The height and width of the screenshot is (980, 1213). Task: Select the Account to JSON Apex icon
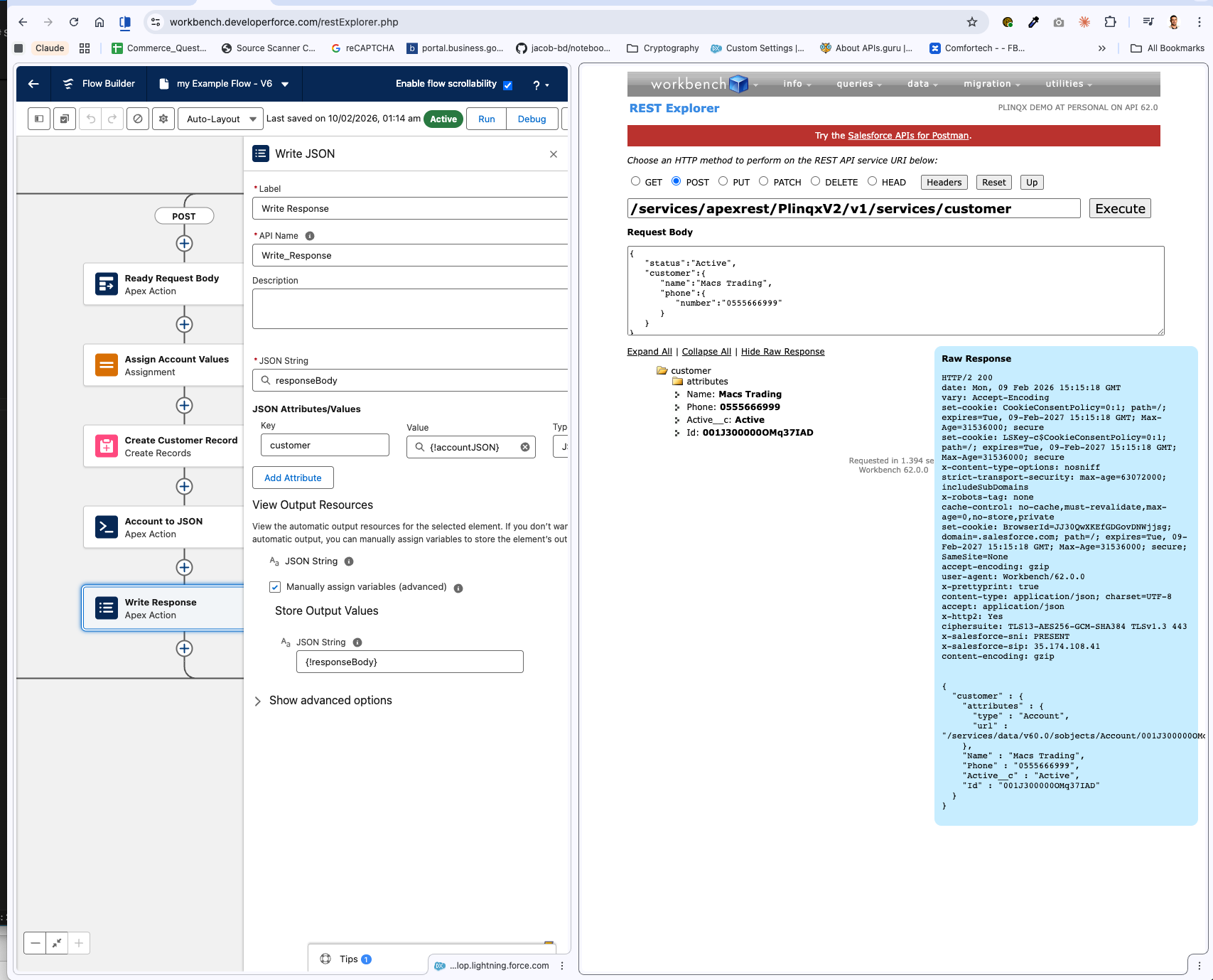click(x=107, y=527)
